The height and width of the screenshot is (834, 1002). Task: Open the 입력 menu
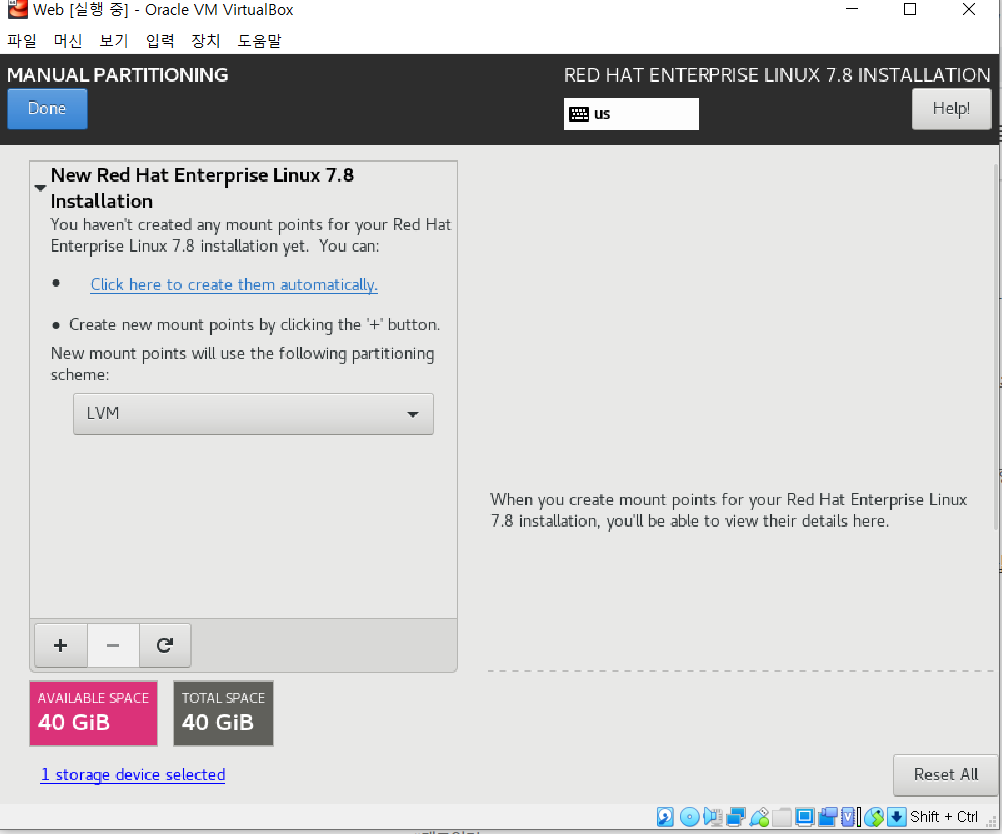(x=160, y=41)
